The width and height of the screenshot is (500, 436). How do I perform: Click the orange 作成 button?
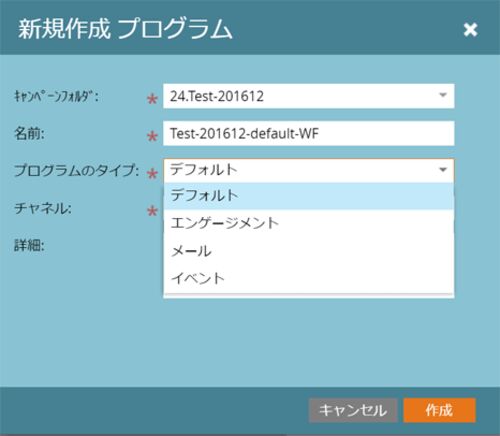pyautogui.click(x=439, y=410)
